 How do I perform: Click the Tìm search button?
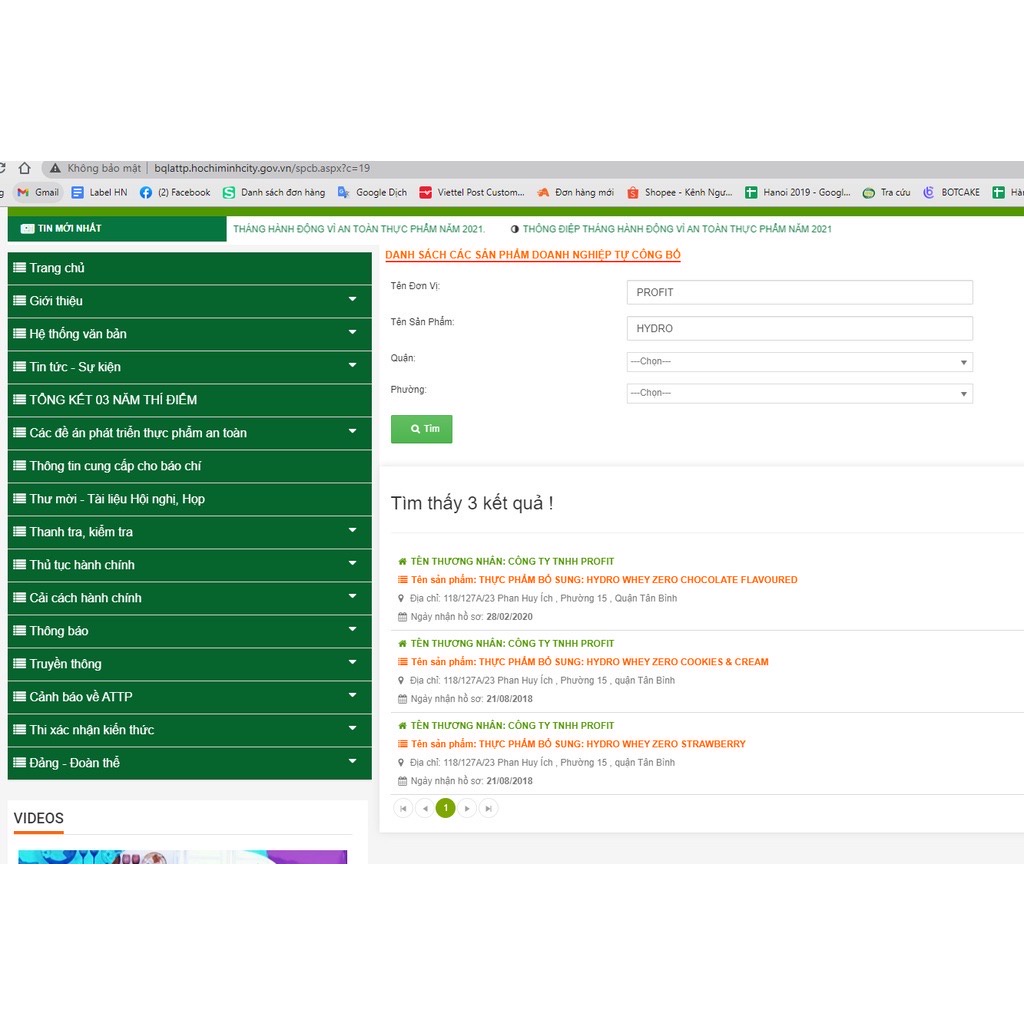[x=421, y=429]
